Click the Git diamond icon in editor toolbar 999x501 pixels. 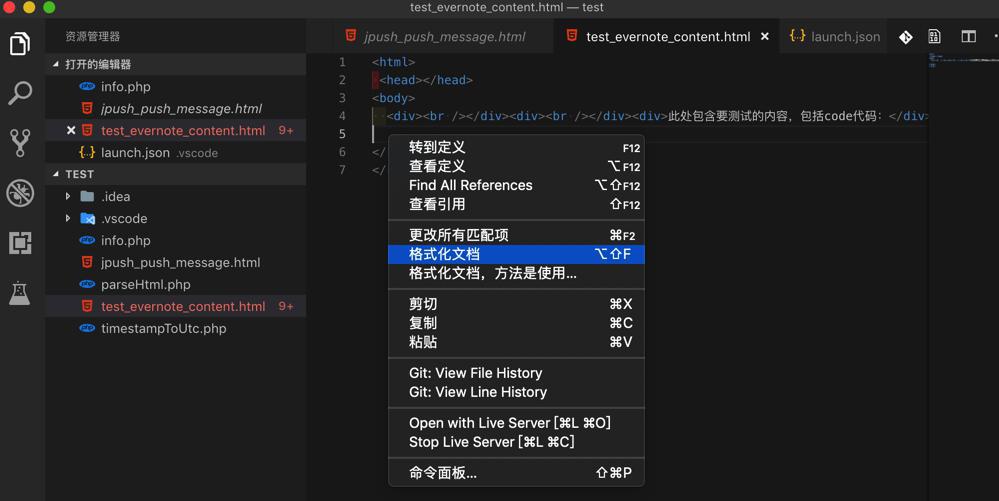tap(905, 37)
